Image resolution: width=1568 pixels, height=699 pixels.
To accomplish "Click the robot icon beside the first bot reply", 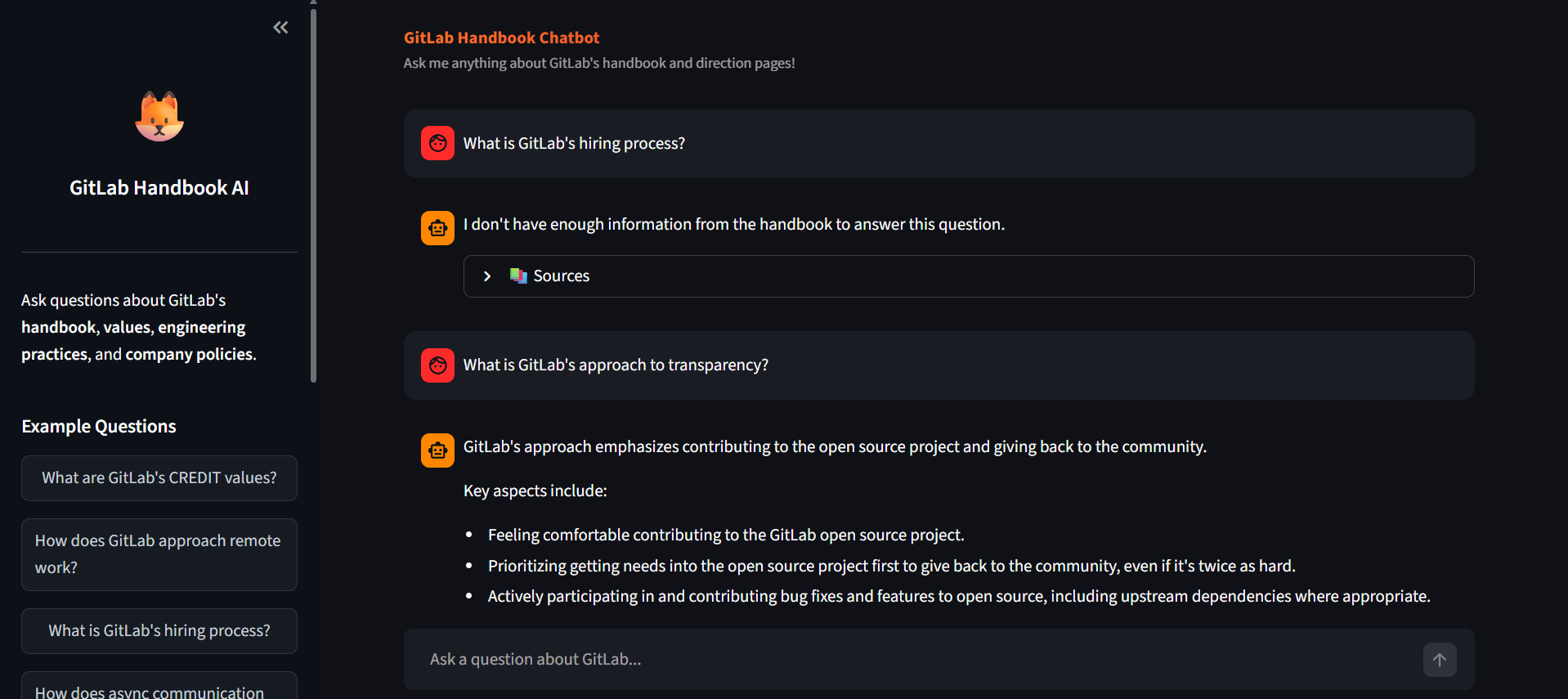I will 437,228.
